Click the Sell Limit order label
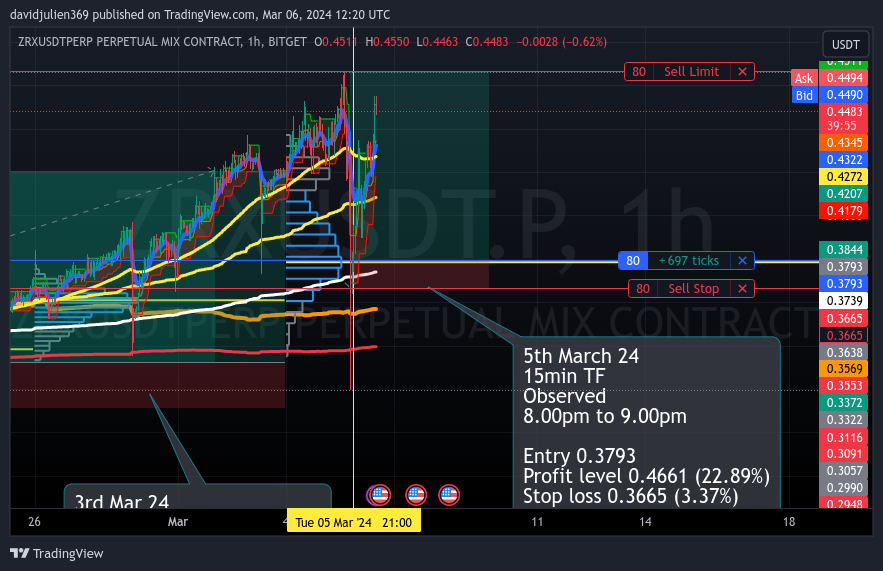 click(692, 72)
